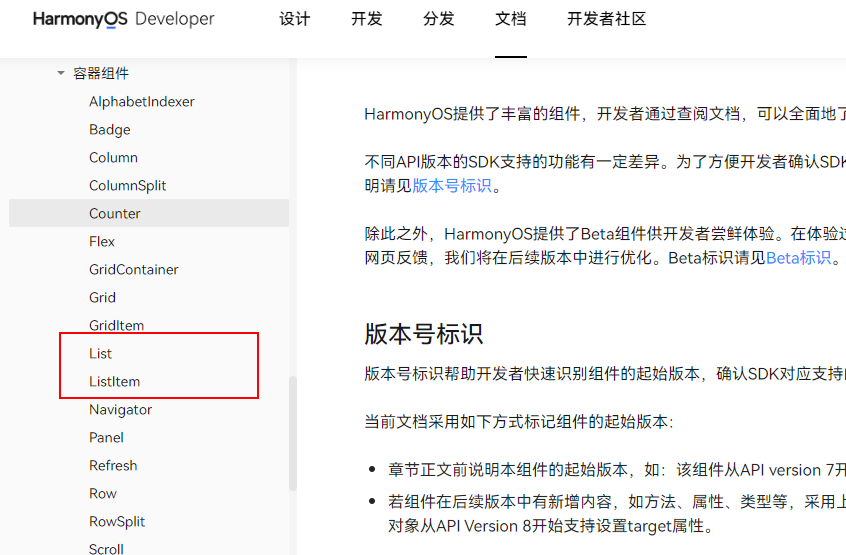Collapse the 容器组件 tree arrow
Screen dimensions: 846x555
click(x=60, y=73)
